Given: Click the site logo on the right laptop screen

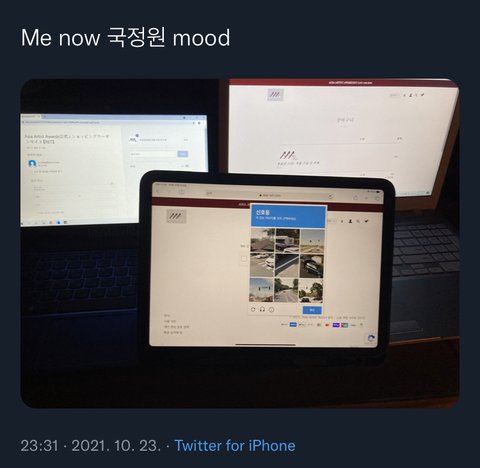Looking at the screenshot, I should [x=275, y=95].
